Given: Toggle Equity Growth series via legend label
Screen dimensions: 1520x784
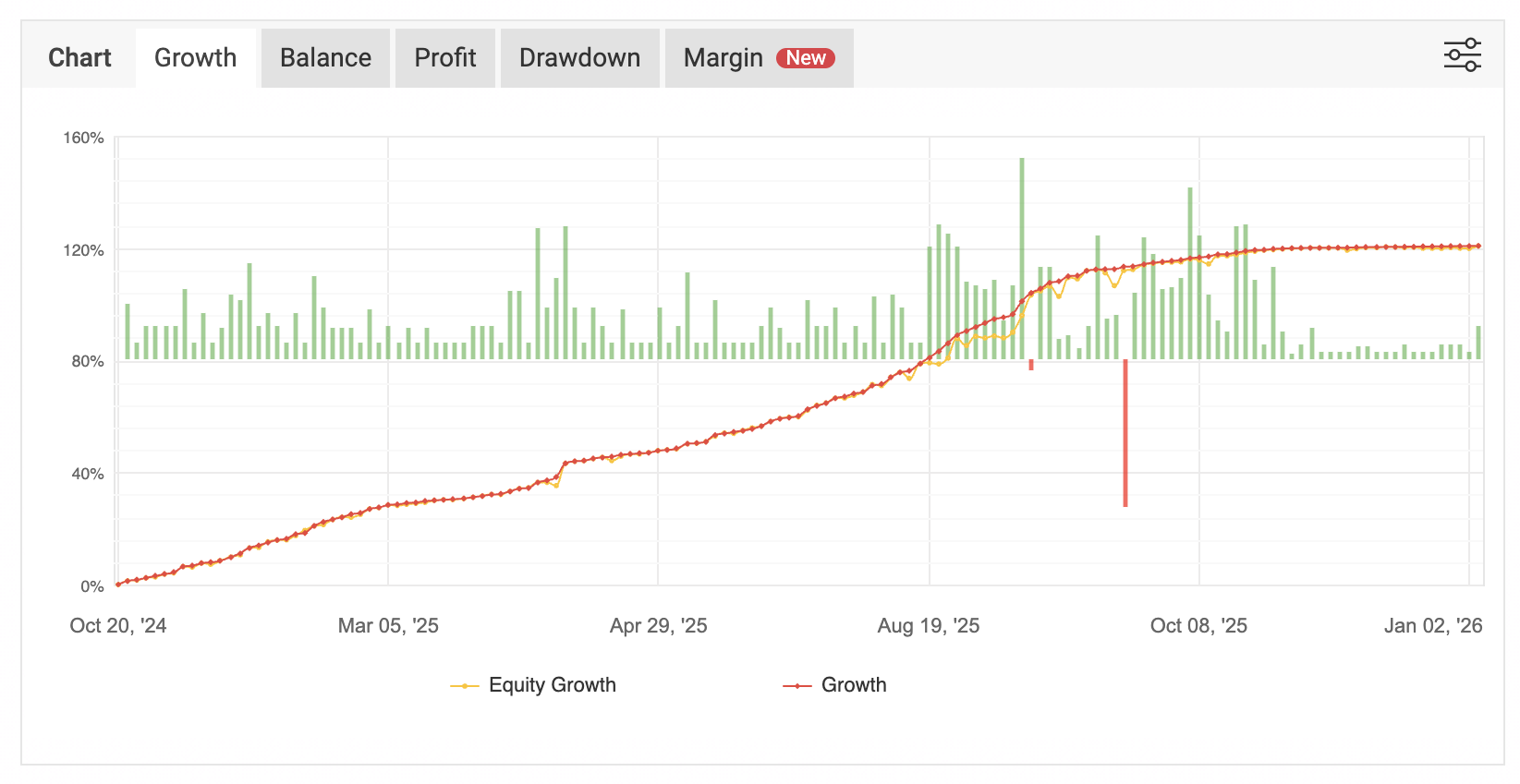Looking at the screenshot, I should click(552, 685).
